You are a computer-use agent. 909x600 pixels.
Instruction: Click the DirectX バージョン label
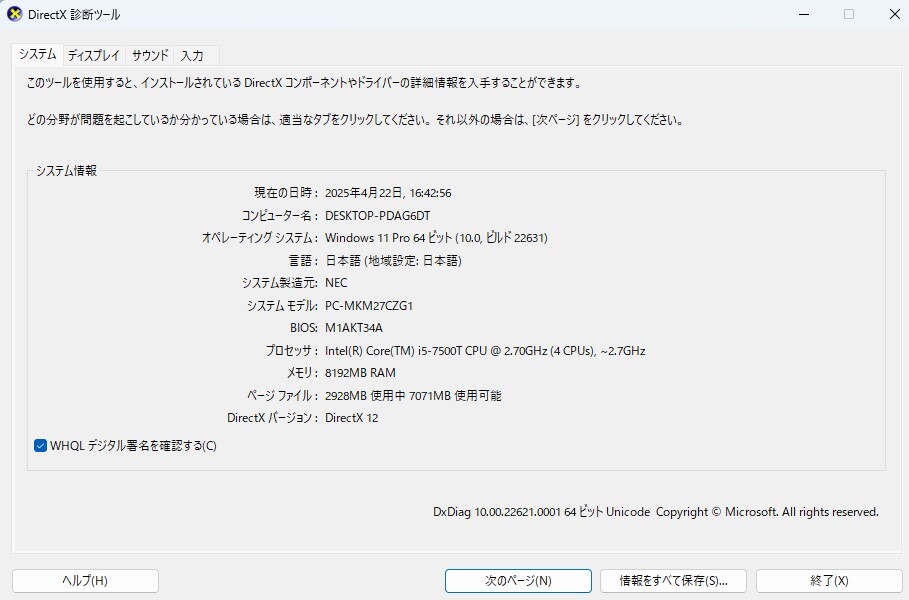[x=272, y=418]
